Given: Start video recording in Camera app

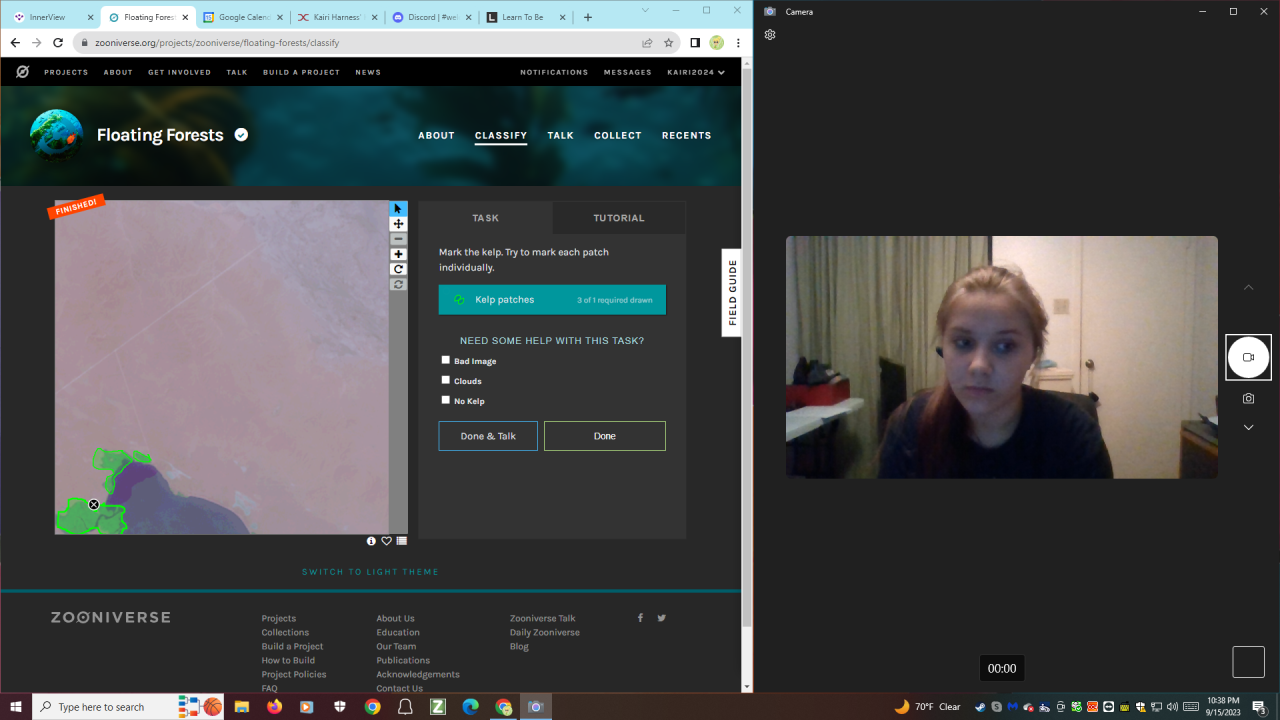Looking at the screenshot, I should [x=1248, y=357].
